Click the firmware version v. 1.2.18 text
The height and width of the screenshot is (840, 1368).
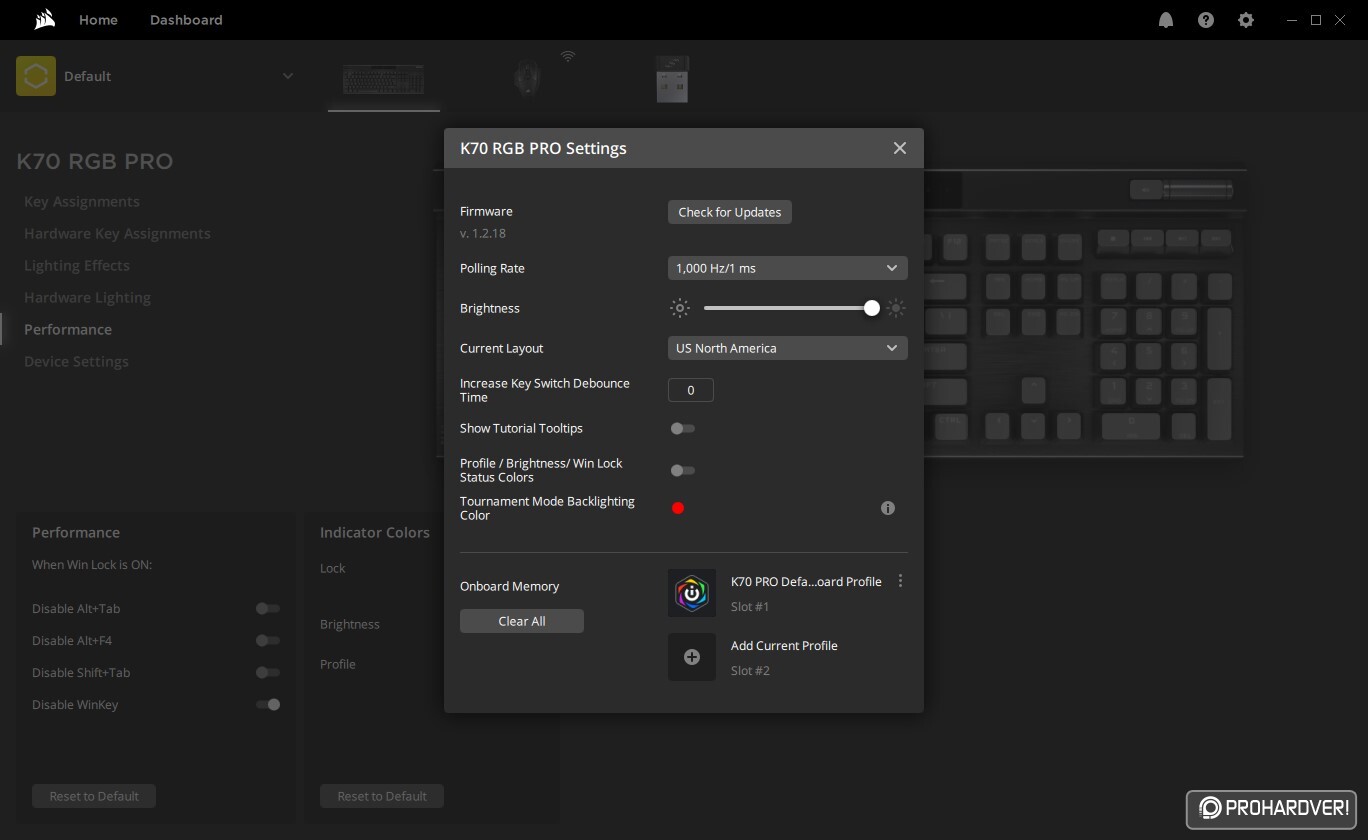point(483,233)
